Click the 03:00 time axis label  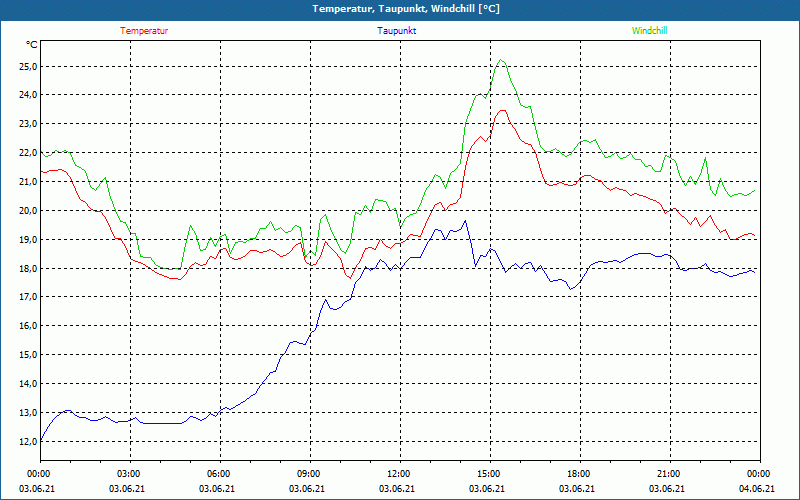(x=129, y=473)
